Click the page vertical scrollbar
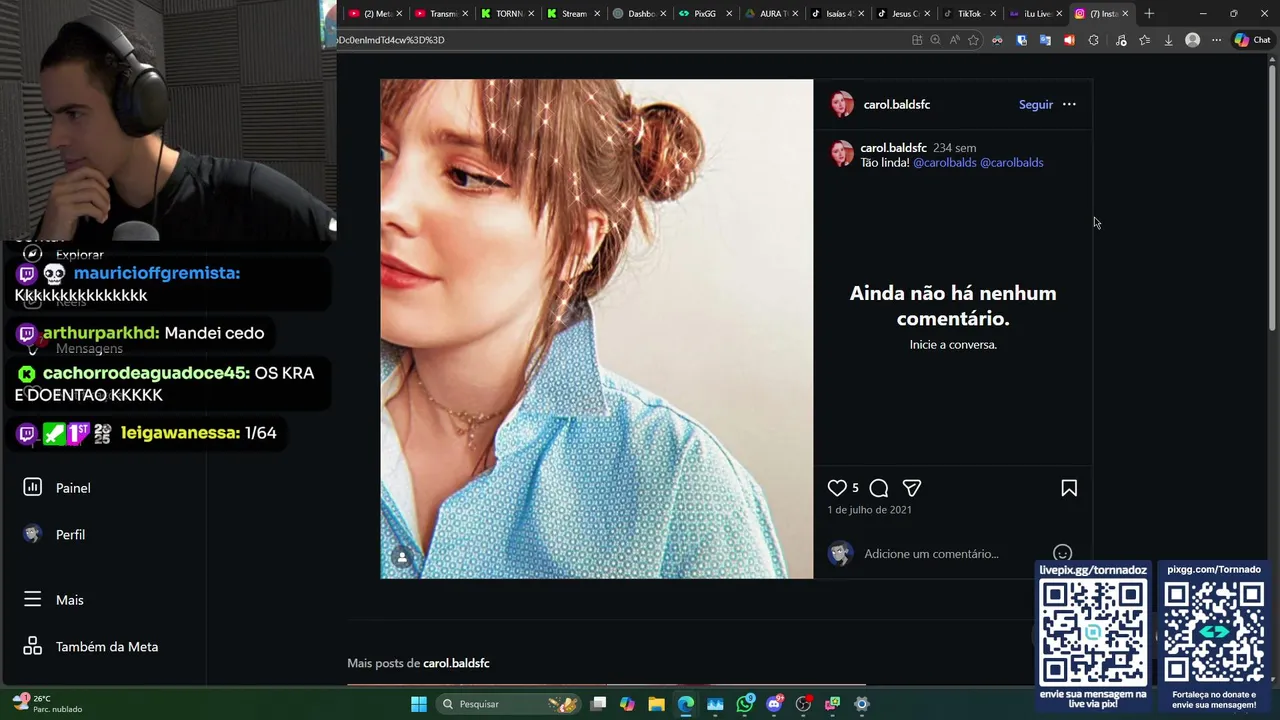This screenshot has width=1280, height=720. pyautogui.click(x=1273, y=200)
